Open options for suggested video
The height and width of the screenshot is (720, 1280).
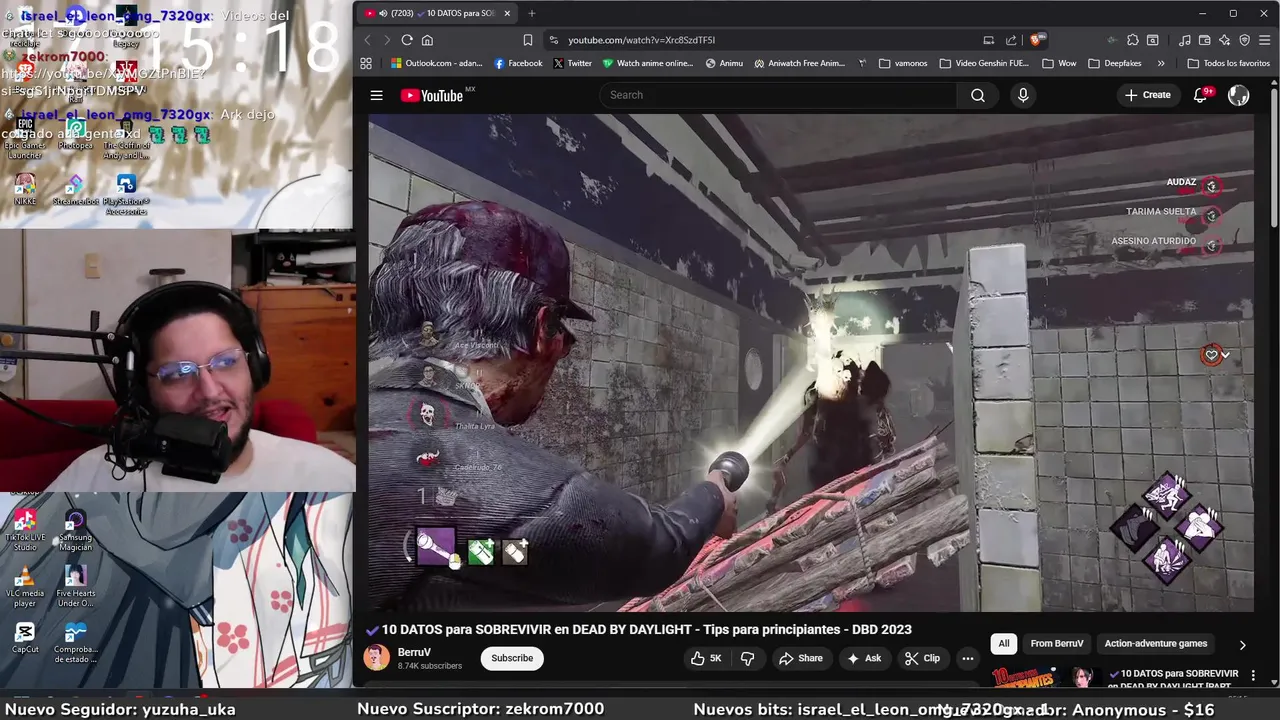click(1253, 675)
